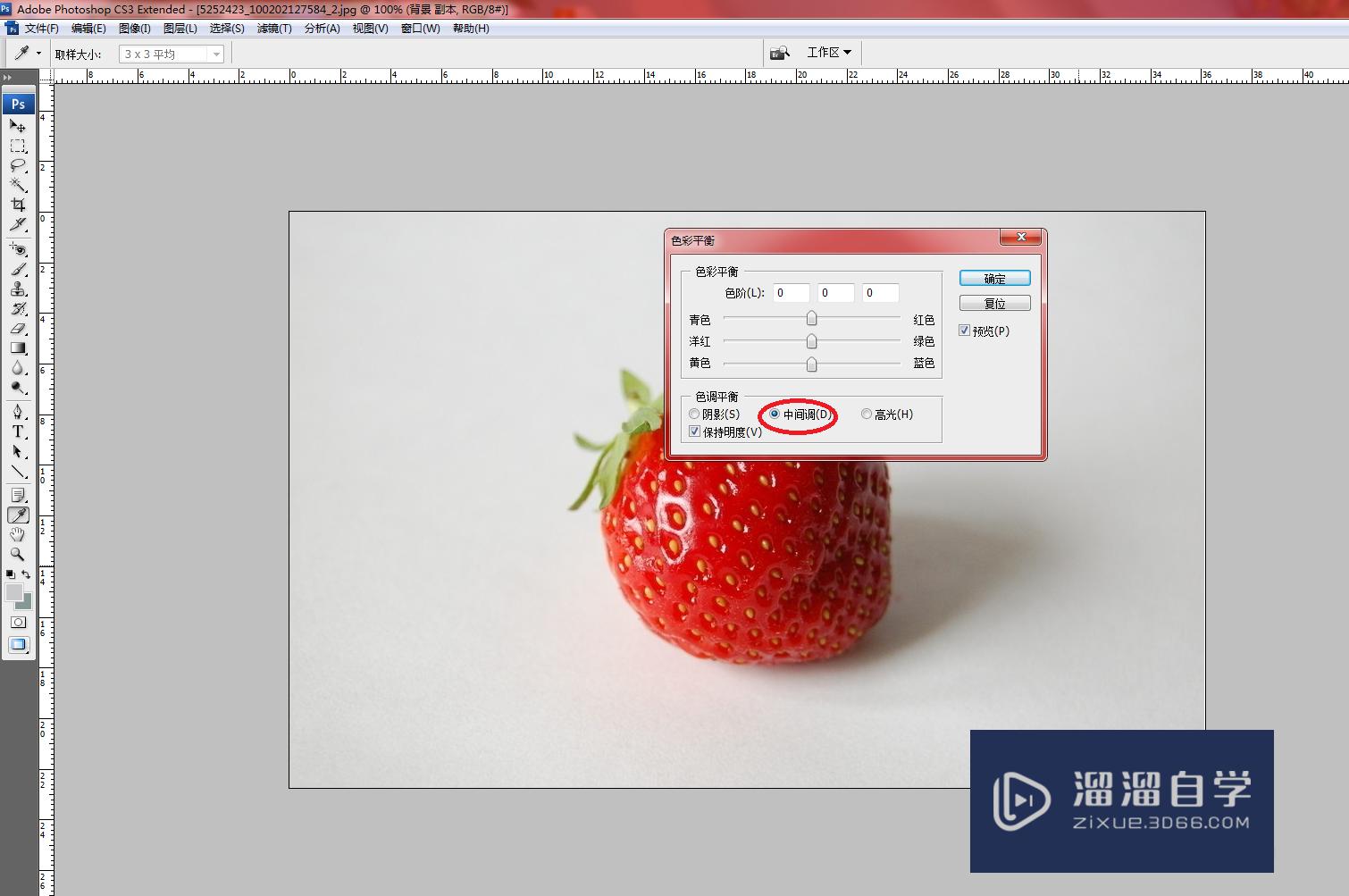The width and height of the screenshot is (1349, 896).
Task: Open the 视图(V) menu
Action: (x=370, y=29)
